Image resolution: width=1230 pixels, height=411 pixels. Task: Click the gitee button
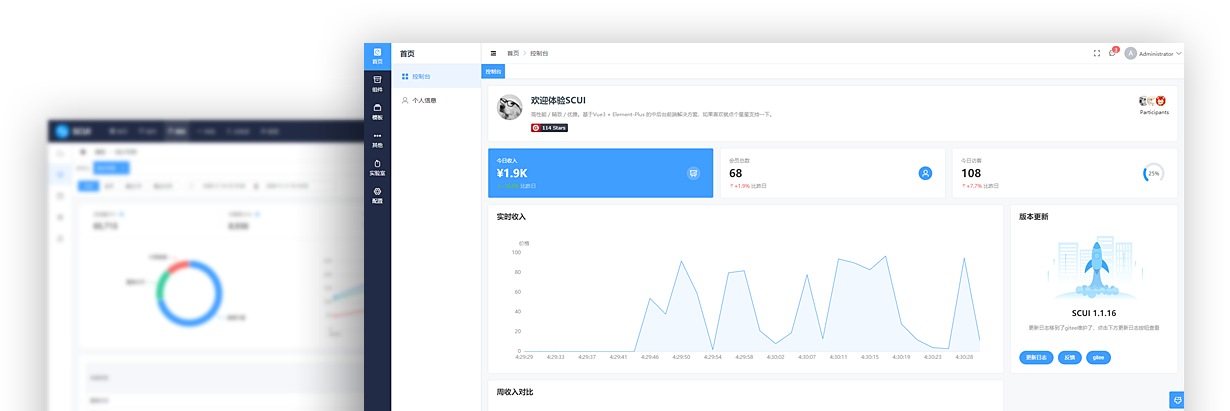click(x=1098, y=357)
